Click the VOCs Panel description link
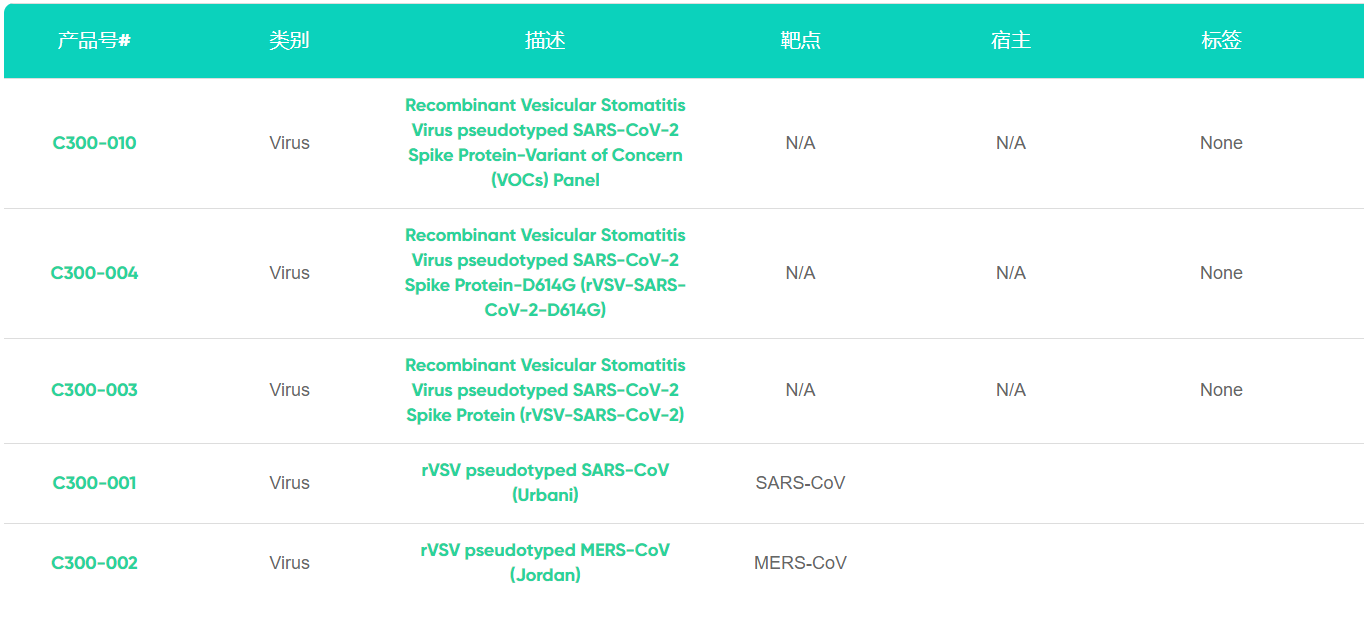The height and width of the screenshot is (625, 1364). tap(545, 143)
